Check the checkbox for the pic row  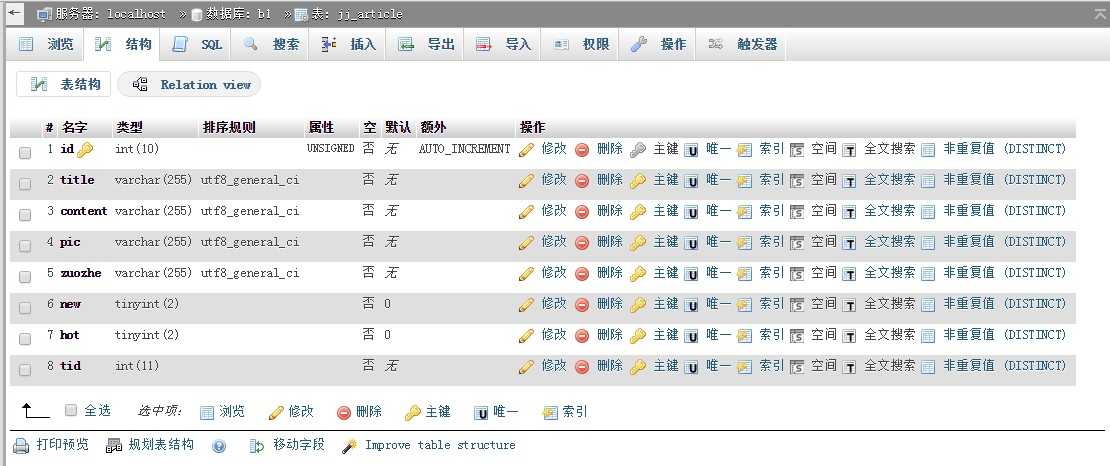click(25, 246)
